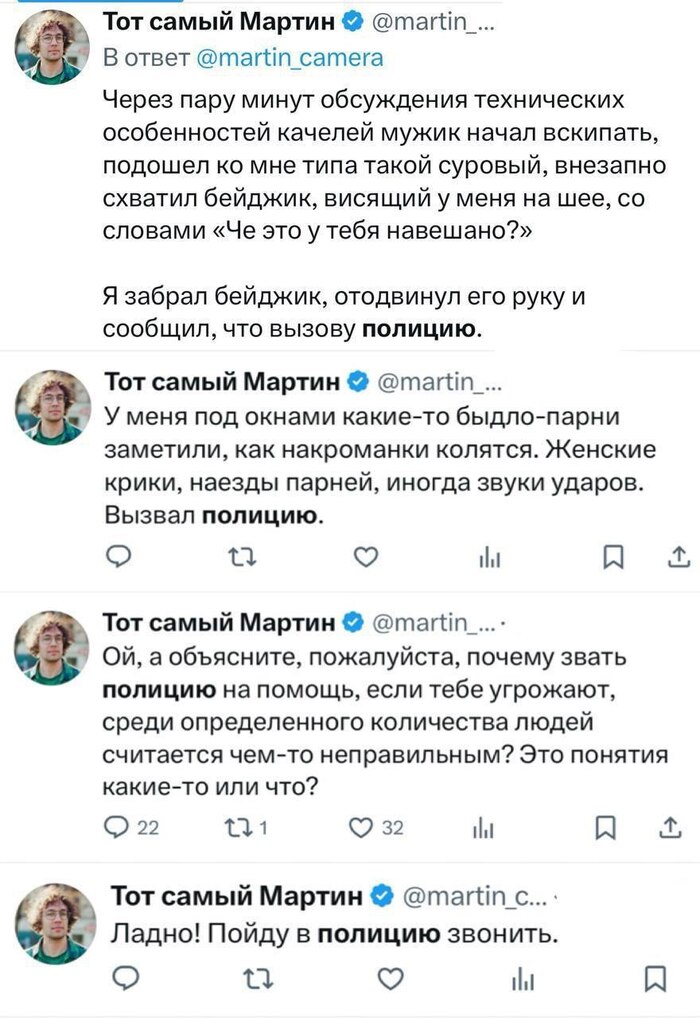Share the "Ой, а объясните" tweet

tap(668, 827)
